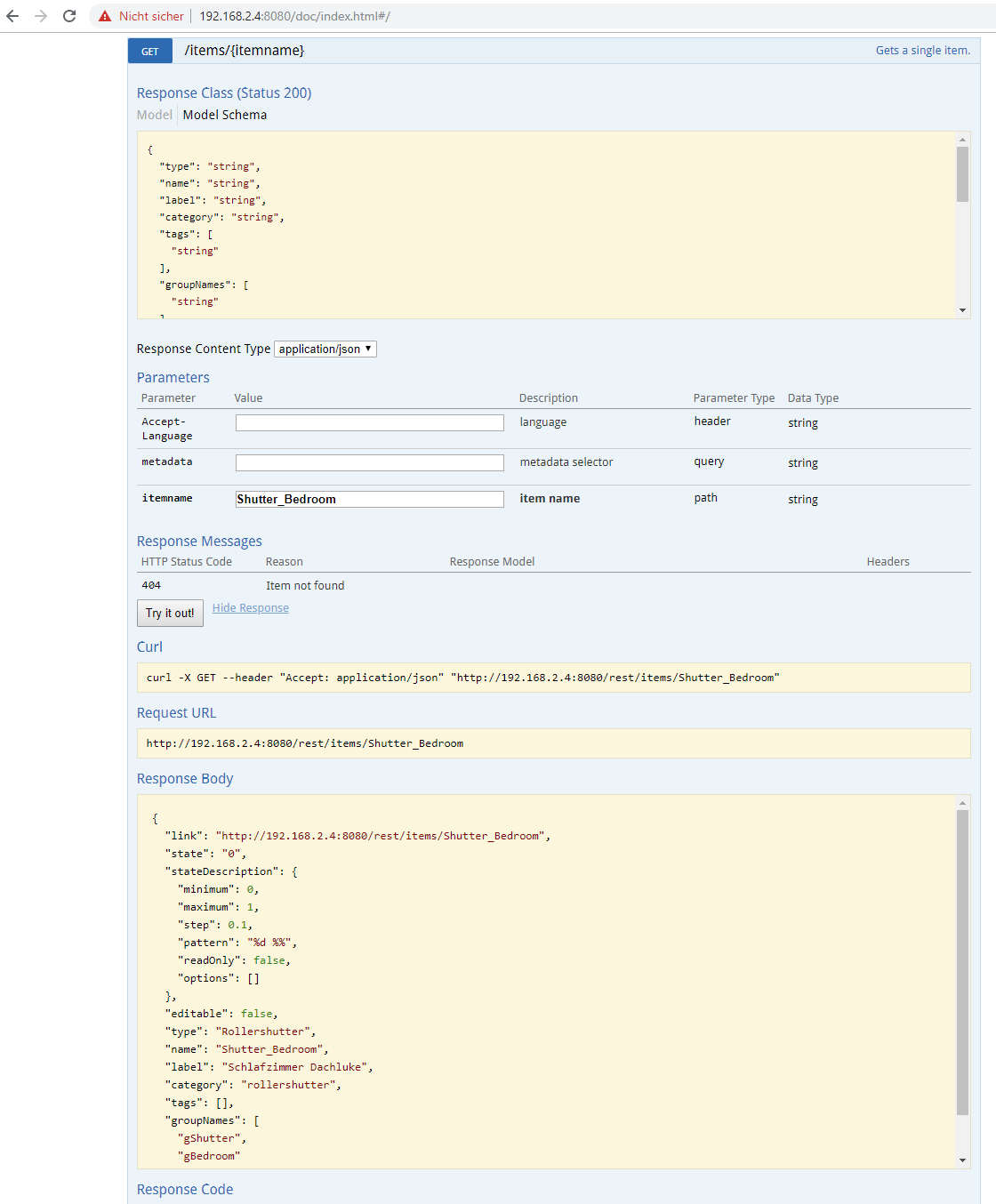Reload the page with the refresh icon

click(x=69, y=16)
